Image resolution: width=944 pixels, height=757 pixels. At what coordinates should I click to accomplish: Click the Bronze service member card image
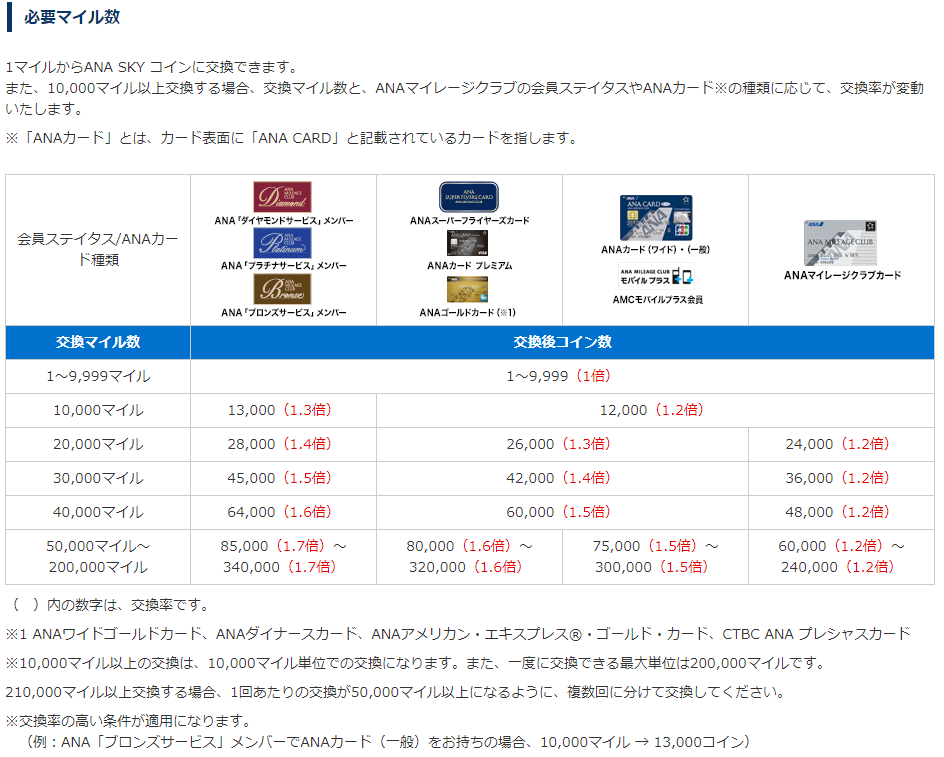282,289
